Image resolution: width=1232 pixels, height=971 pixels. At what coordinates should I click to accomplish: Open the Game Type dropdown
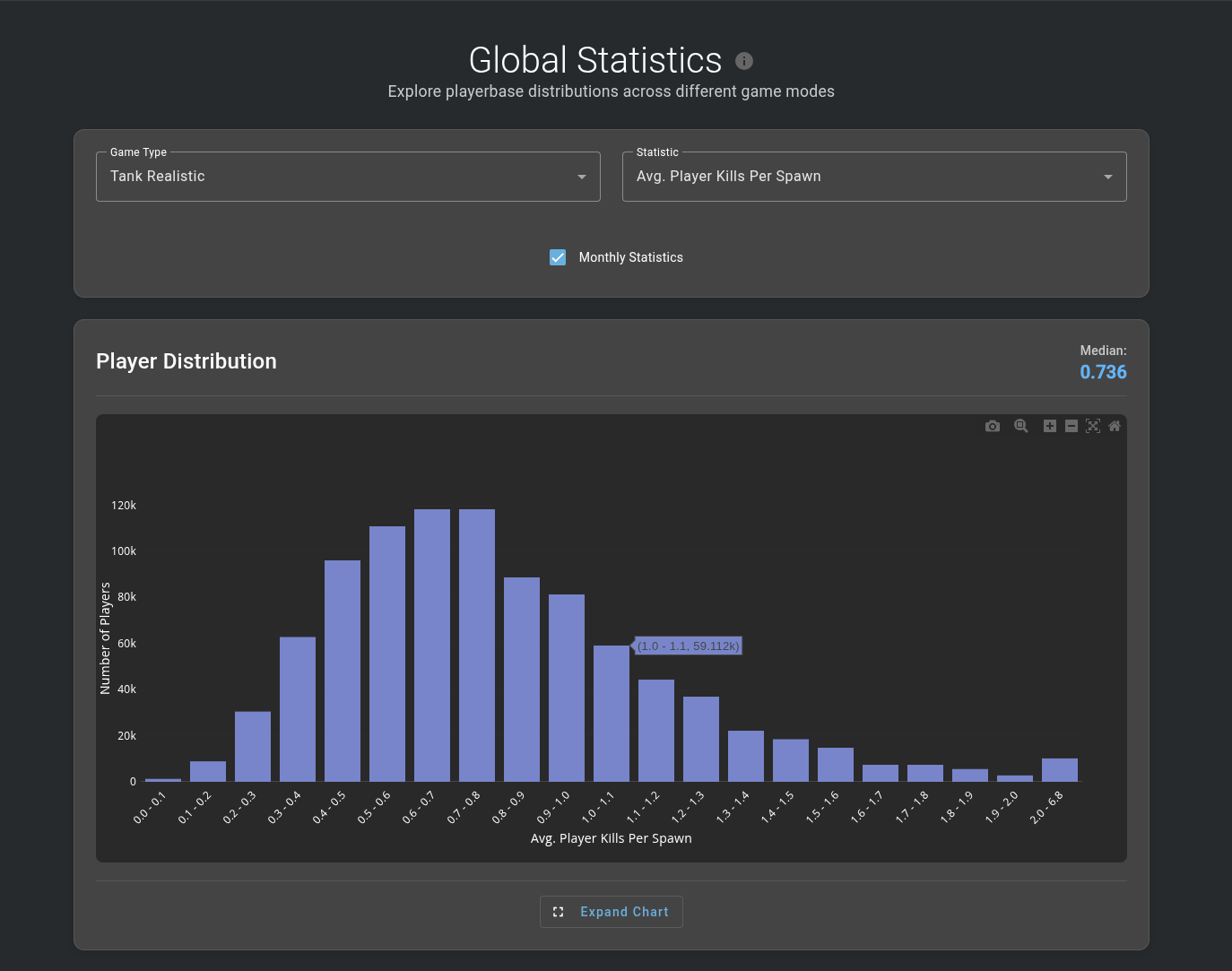tap(348, 177)
